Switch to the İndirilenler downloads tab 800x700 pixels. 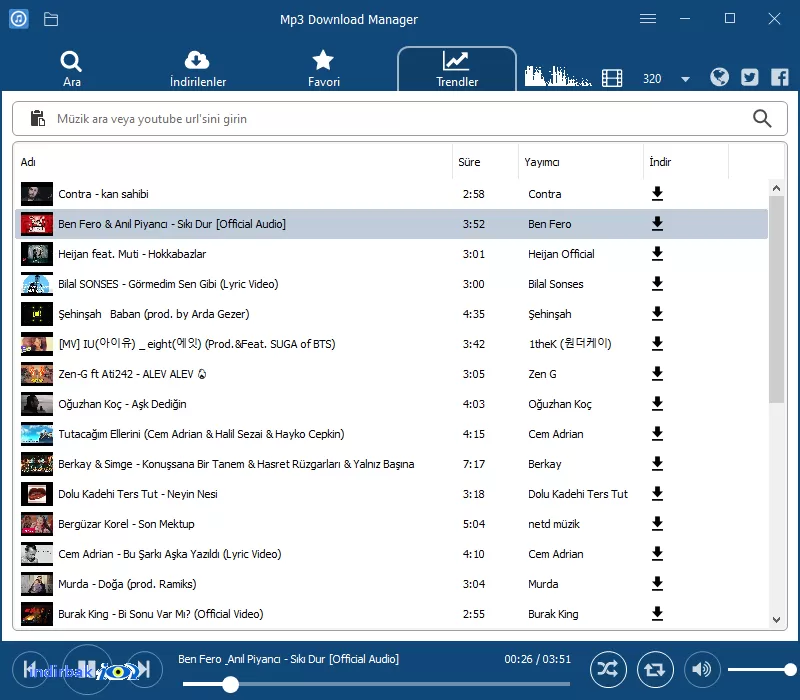(197, 69)
